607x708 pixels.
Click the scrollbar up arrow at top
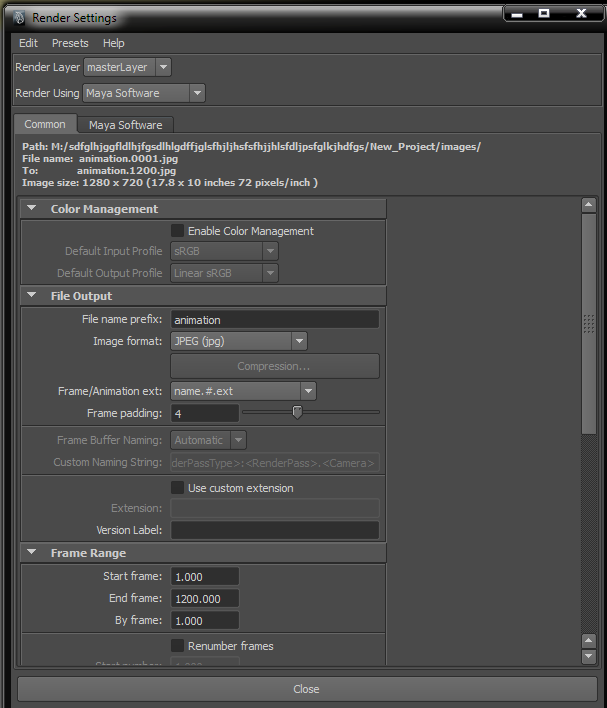[x=588, y=205]
